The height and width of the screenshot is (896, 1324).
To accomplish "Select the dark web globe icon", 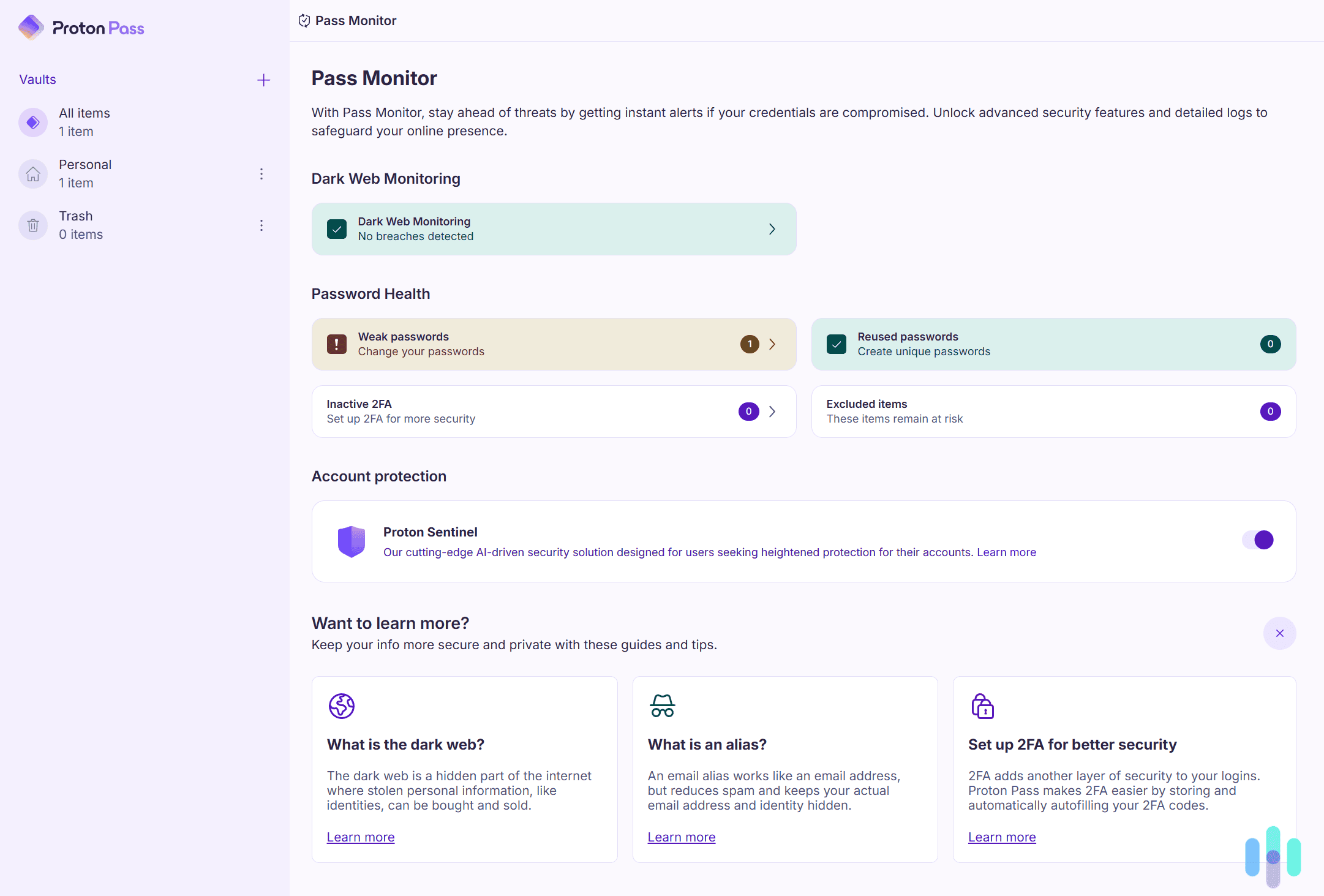I will click(342, 706).
